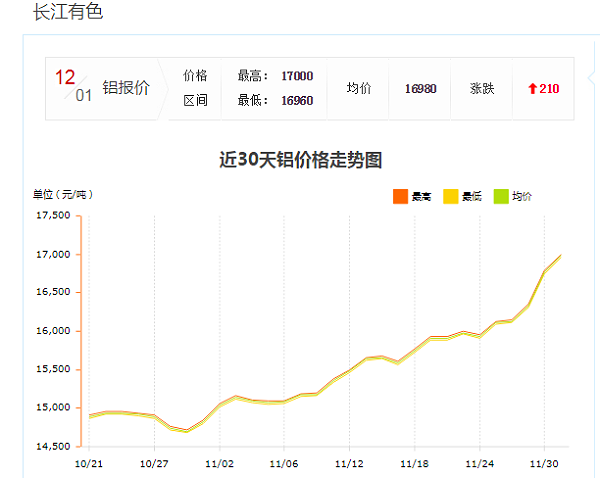The image size is (600, 478).
Task: Click the 11/02 x-axis date label
Action: (220, 464)
